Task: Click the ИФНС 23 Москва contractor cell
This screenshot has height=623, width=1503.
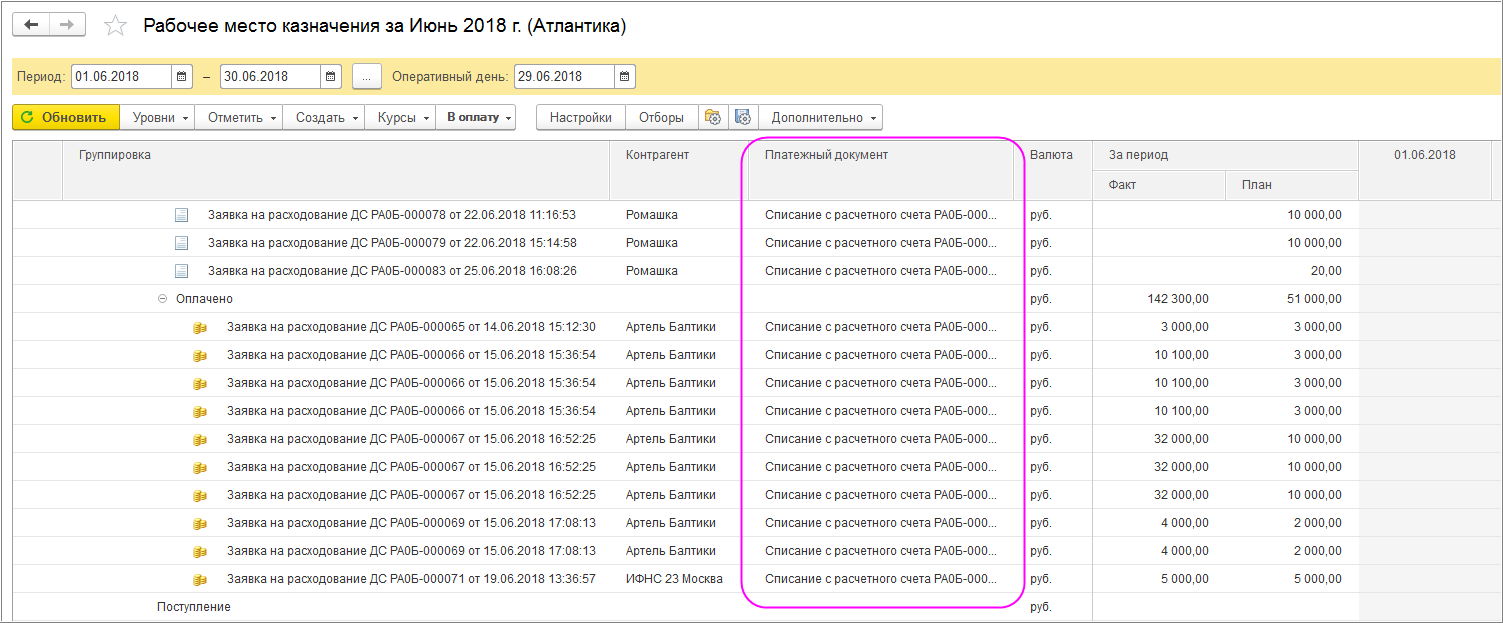Action: coord(673,579)
